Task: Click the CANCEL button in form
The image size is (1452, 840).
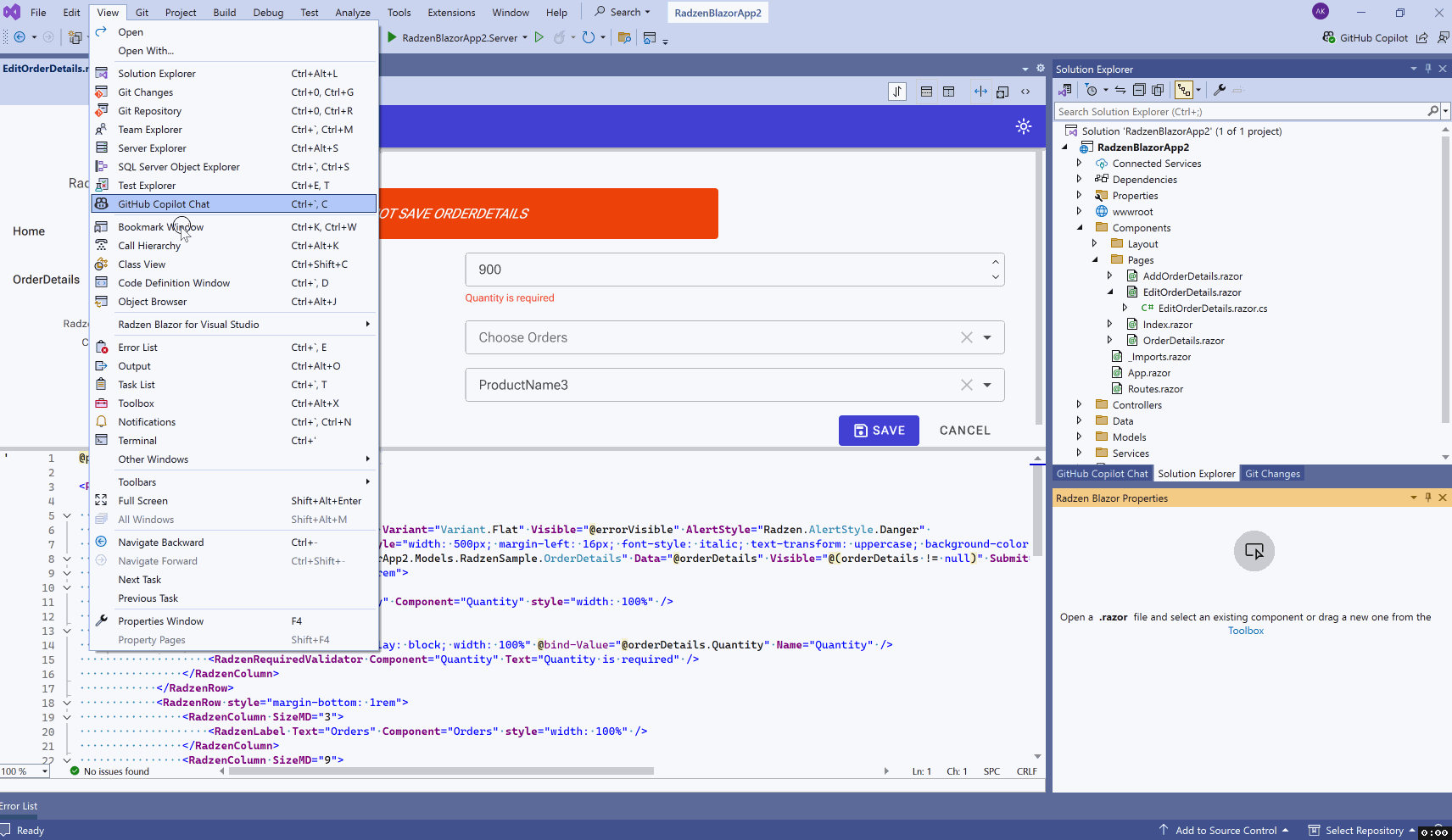Action: pyautogui.click(x=965, y=431)
